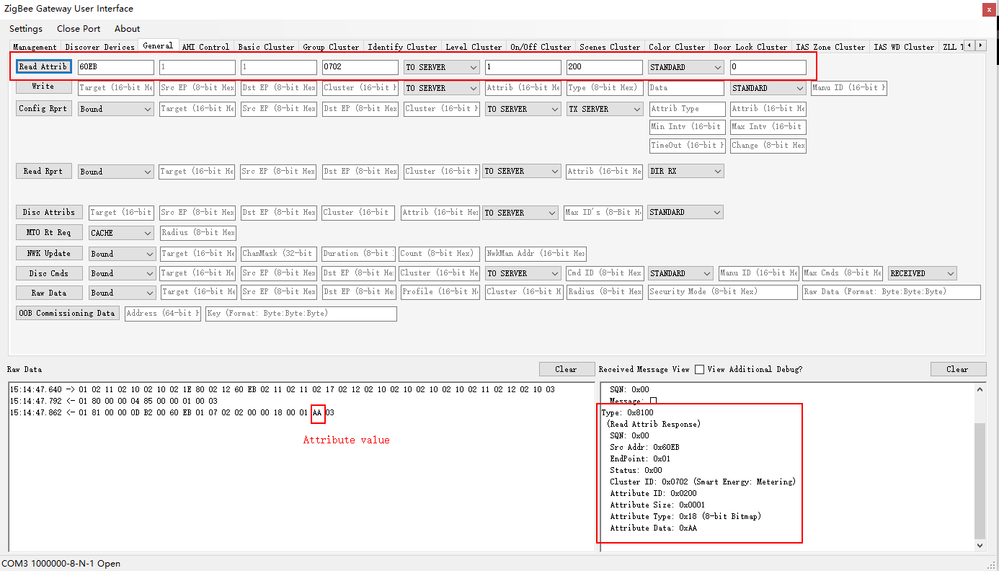
Task: Open Read Attrib STANDARD dropdown
Action: (686, 68)
